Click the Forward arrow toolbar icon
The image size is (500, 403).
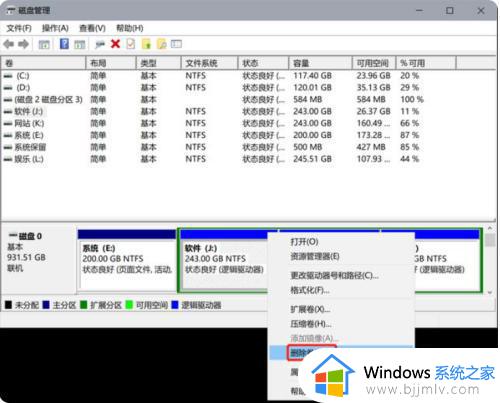(x=23, y=44)
